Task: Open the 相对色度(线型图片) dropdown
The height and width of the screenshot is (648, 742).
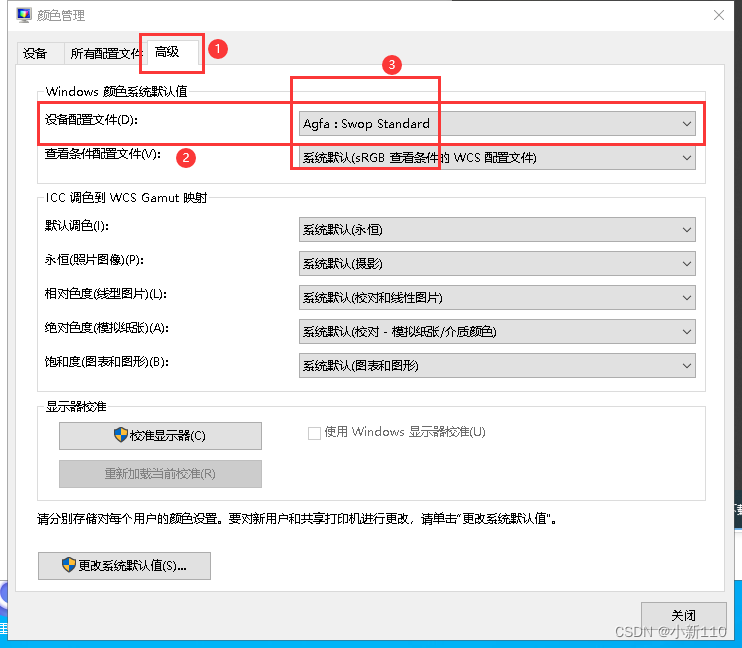Action: 497,298
